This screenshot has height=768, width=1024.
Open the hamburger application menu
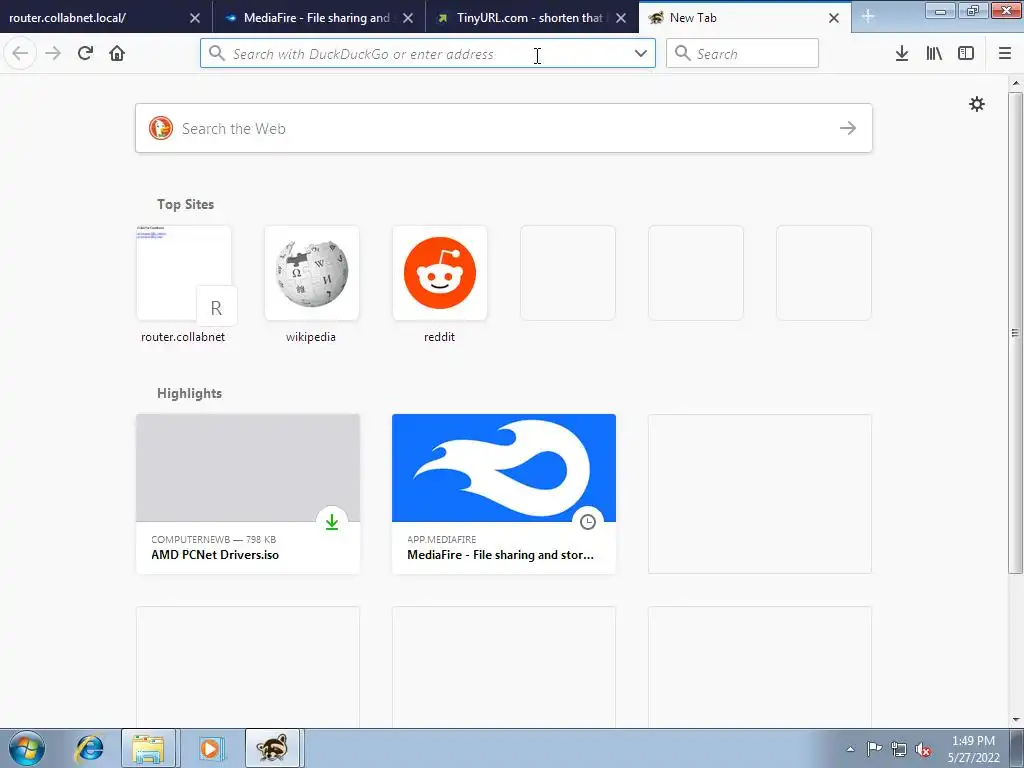(1005, 54)
